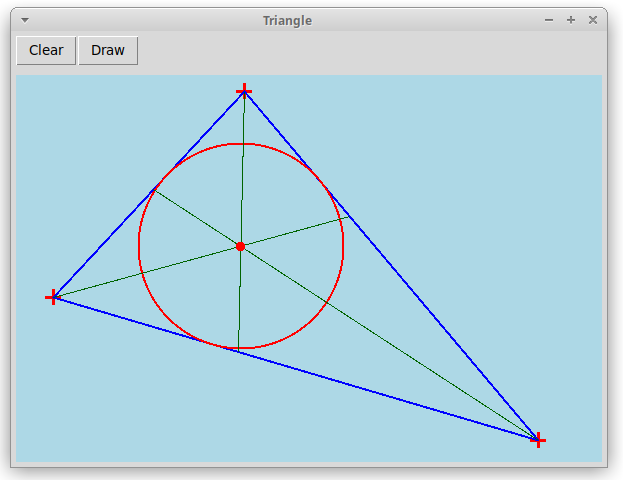Open the window menu arrow in title bar
The height and width of the screenshot is (480, 623).
click(25, 20)
